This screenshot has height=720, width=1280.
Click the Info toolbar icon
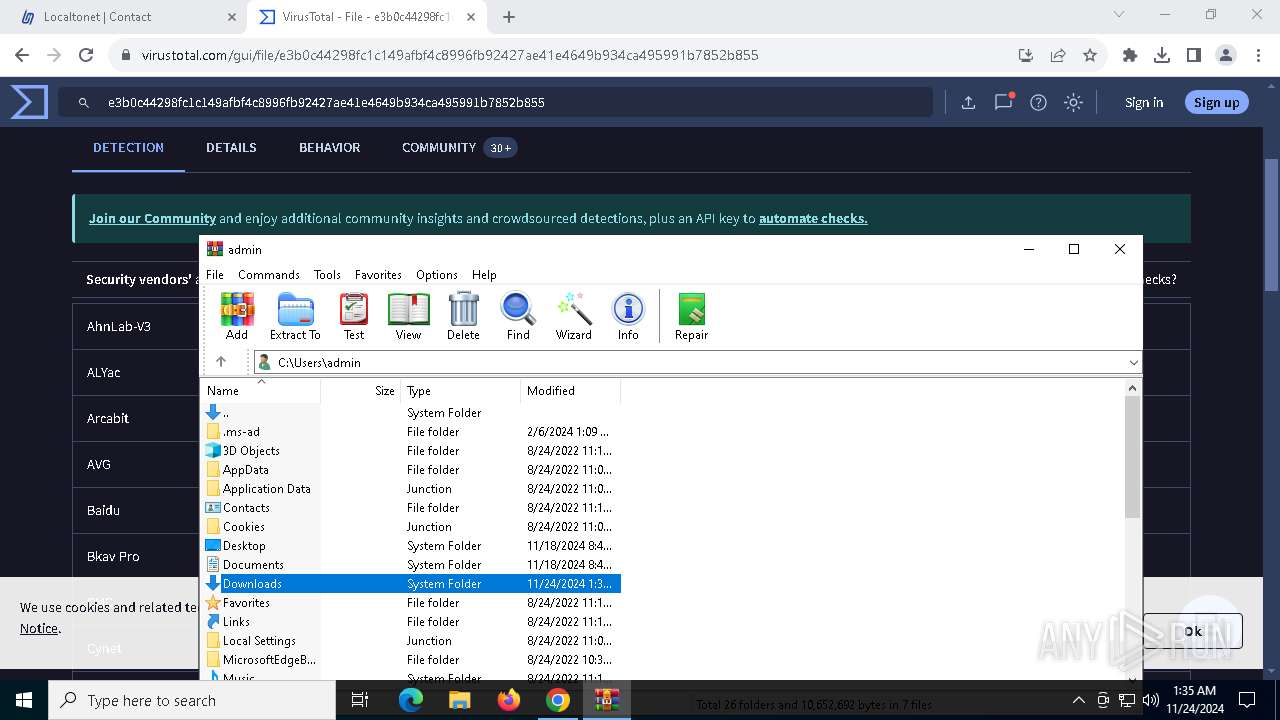628,316
